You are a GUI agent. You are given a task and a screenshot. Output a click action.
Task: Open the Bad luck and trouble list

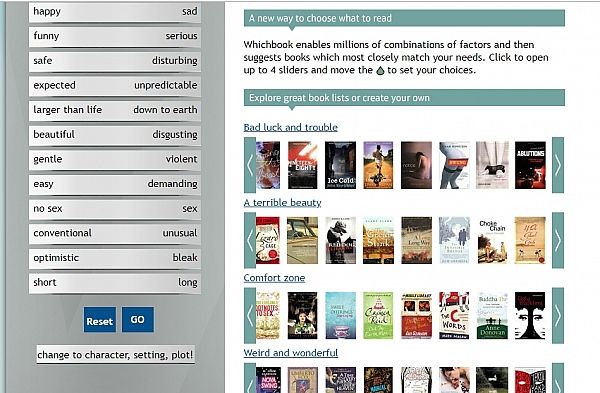click(290, 127)
